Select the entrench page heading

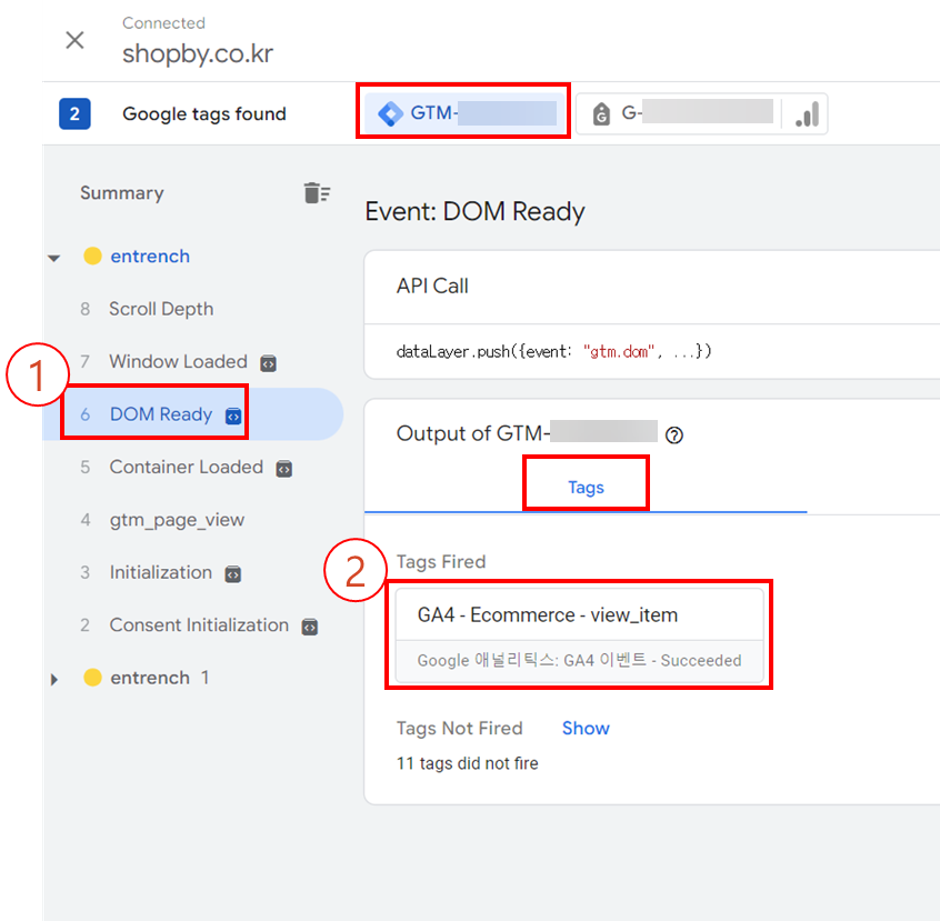150,257
